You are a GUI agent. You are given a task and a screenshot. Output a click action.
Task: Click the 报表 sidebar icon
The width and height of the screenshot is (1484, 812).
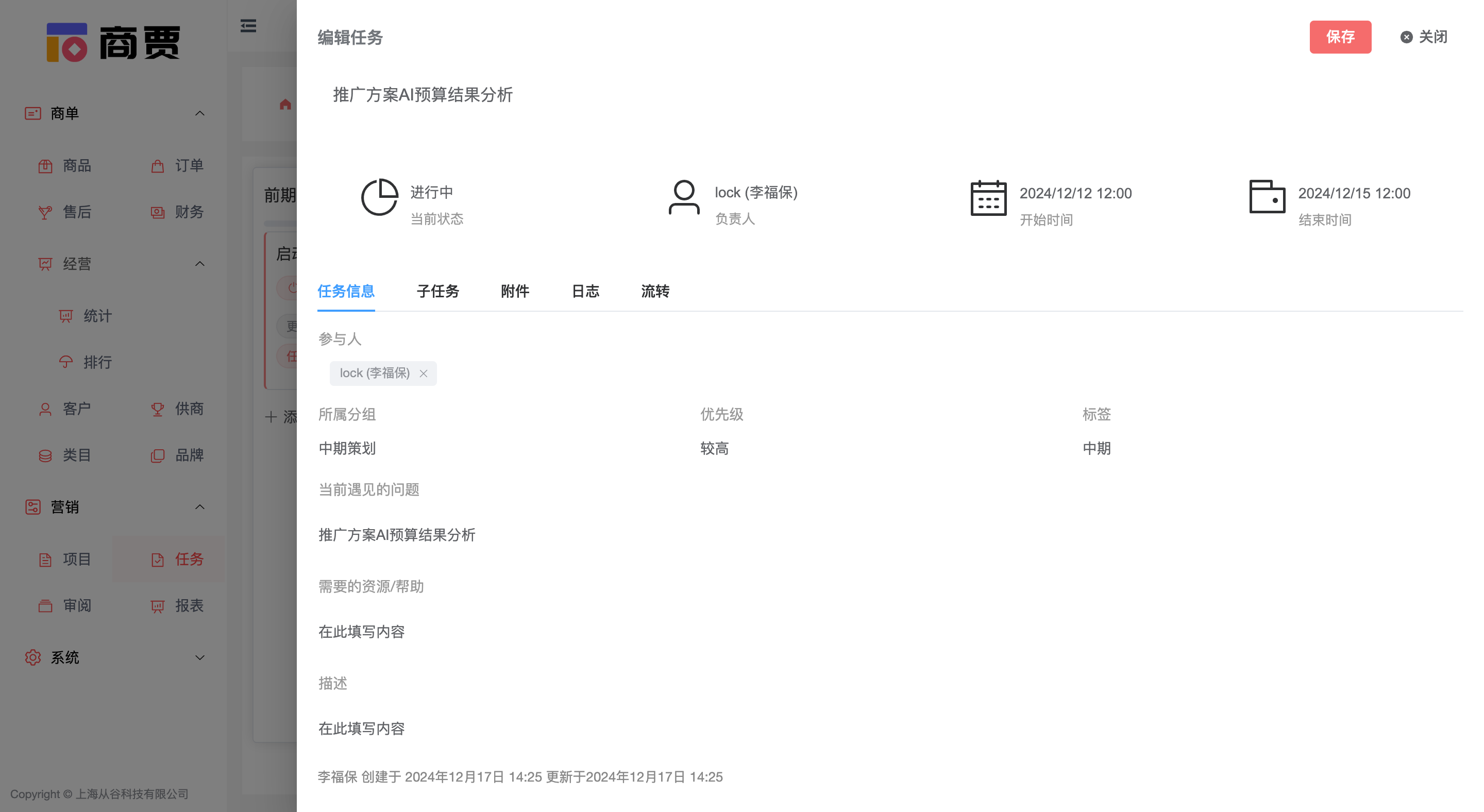(x=158, y=606)
